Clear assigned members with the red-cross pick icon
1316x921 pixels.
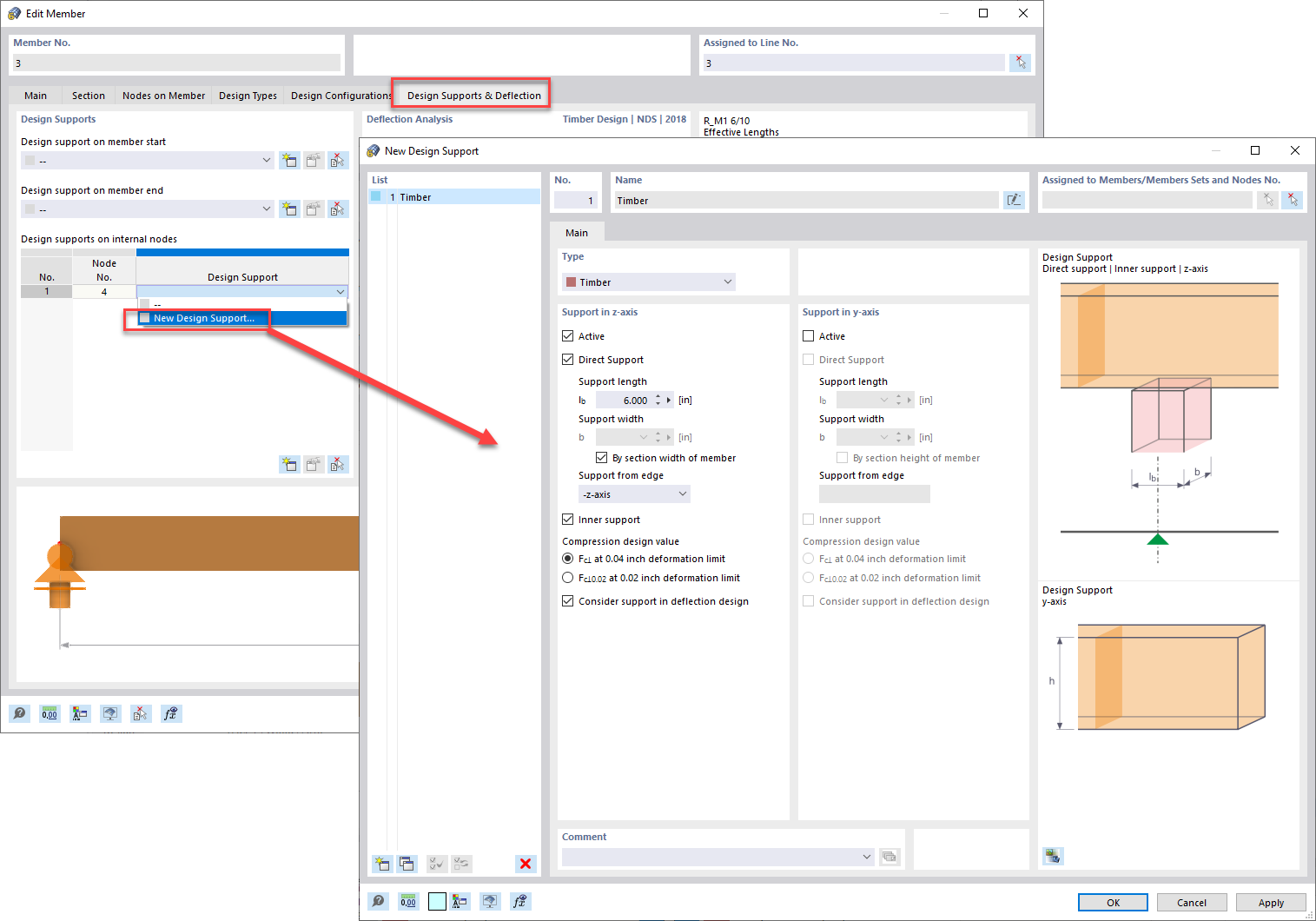click(1292, 200)
